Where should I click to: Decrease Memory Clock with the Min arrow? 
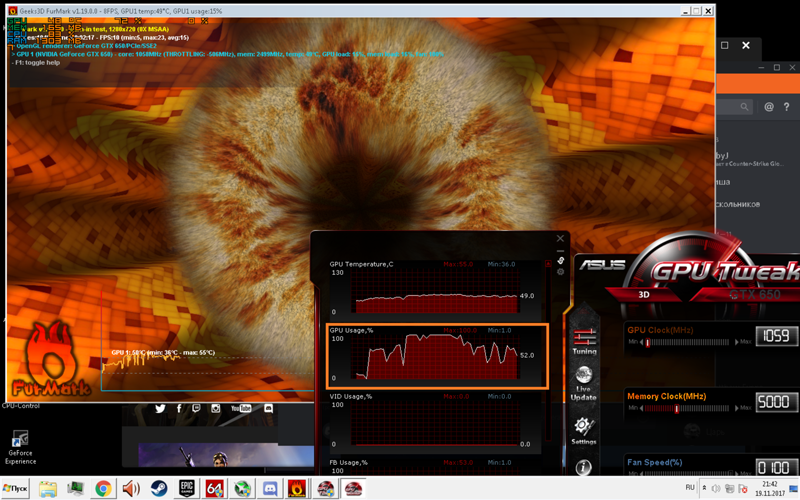click(641, 408)
